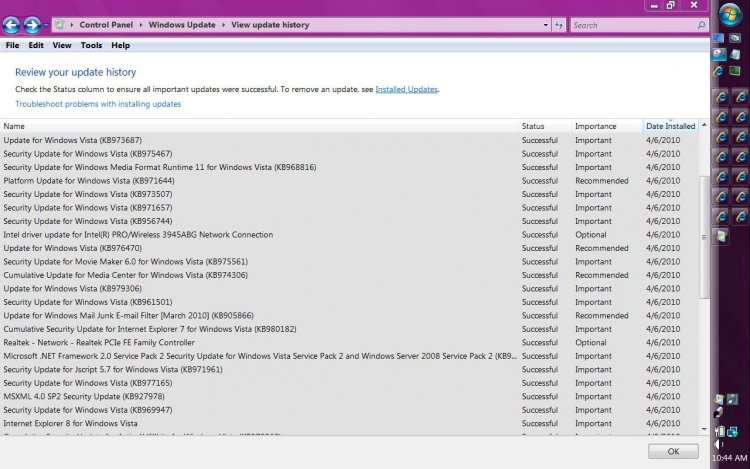The height and width of the screenshot is (469, 750).
Task: Click the scrollbar down arrow
Action: coord(704,429)
